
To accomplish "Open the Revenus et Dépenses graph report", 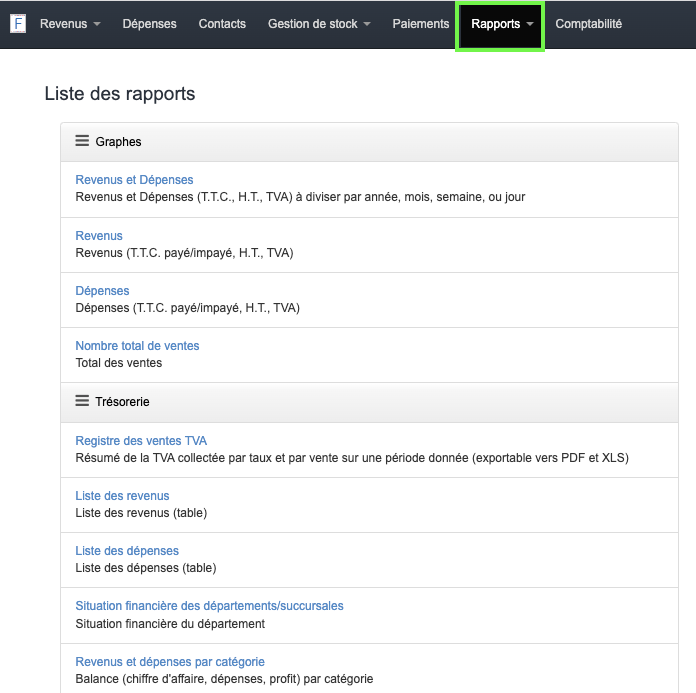I will click(x=134, y=180).
